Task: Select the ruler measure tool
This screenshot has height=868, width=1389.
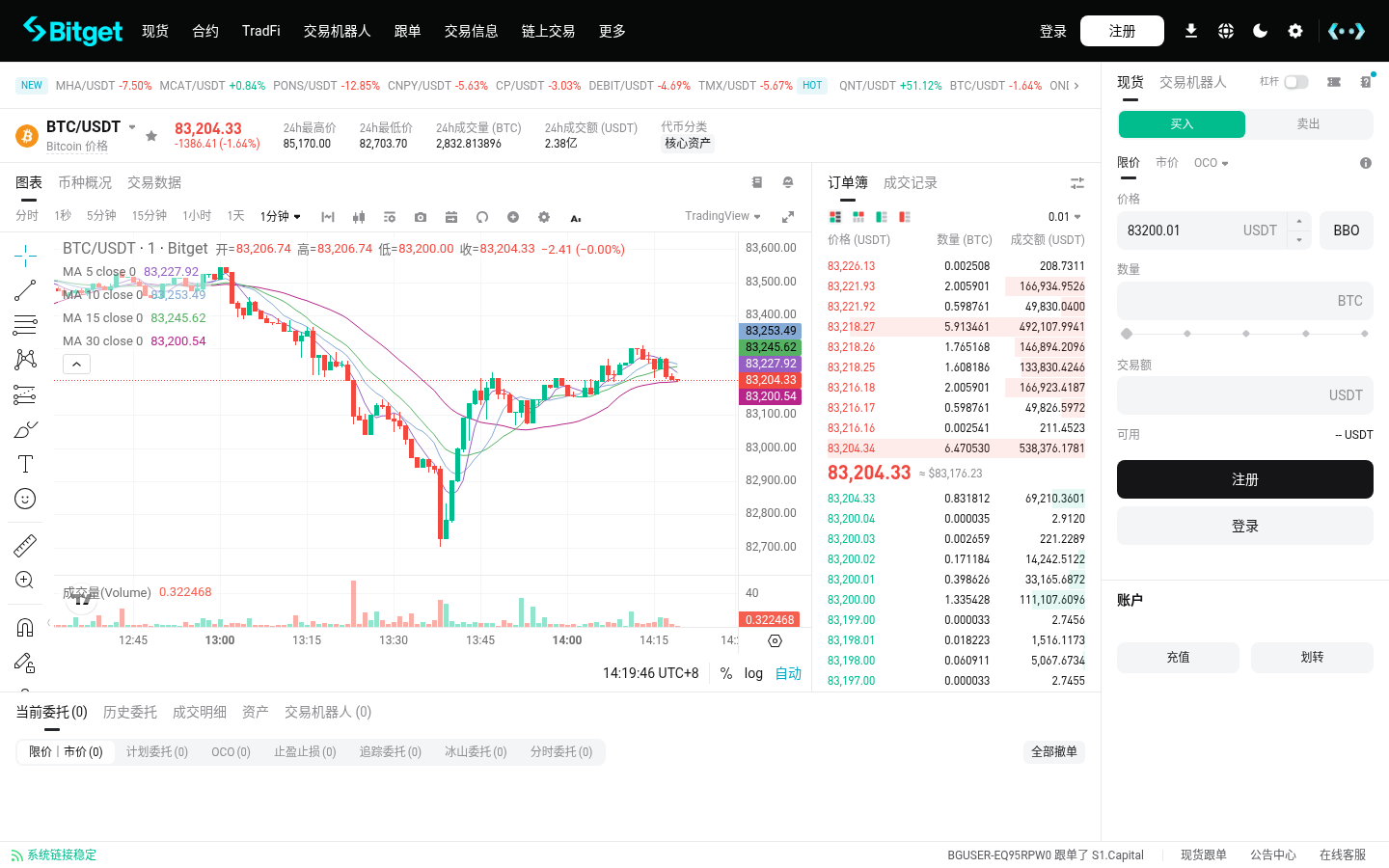Action: (x=25, y=546)
